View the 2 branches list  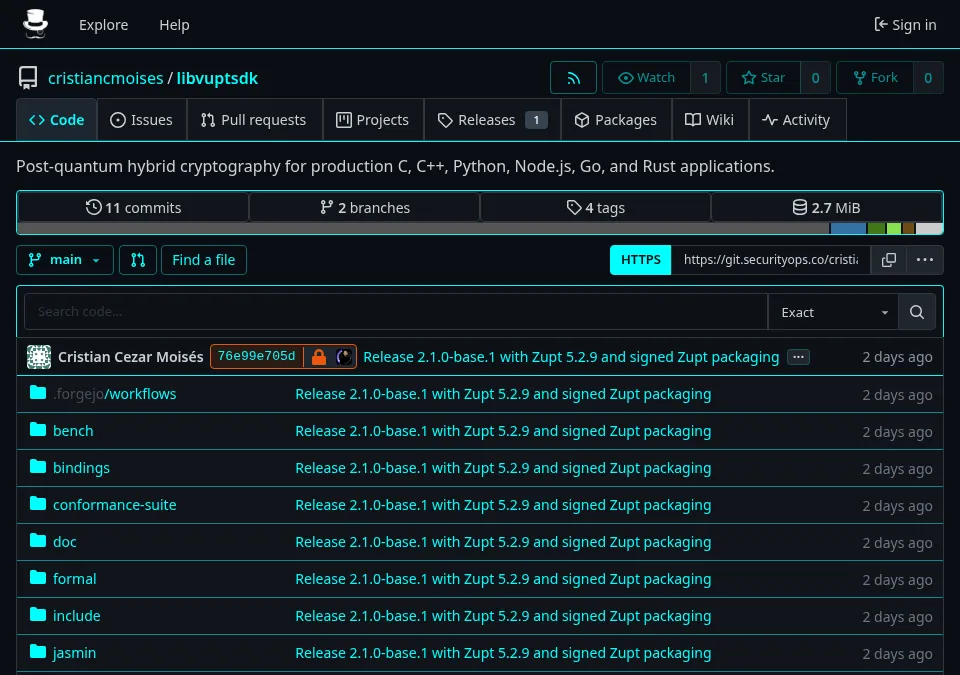pos(365,208)
